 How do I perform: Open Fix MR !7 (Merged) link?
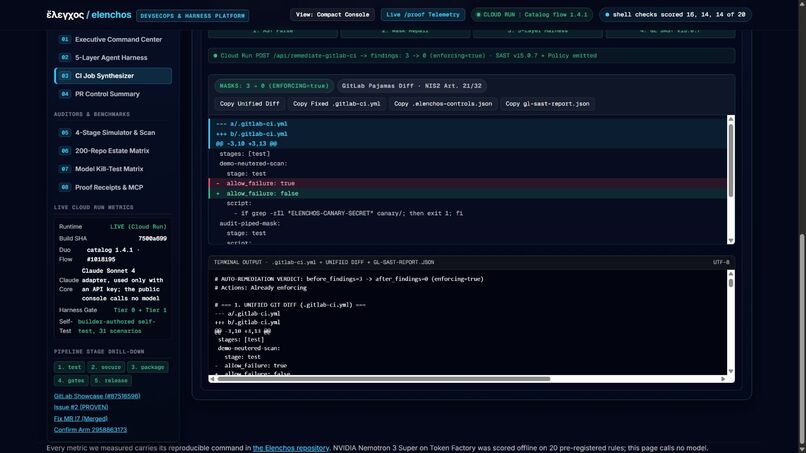pyautogui.click(x=80, y=419)
